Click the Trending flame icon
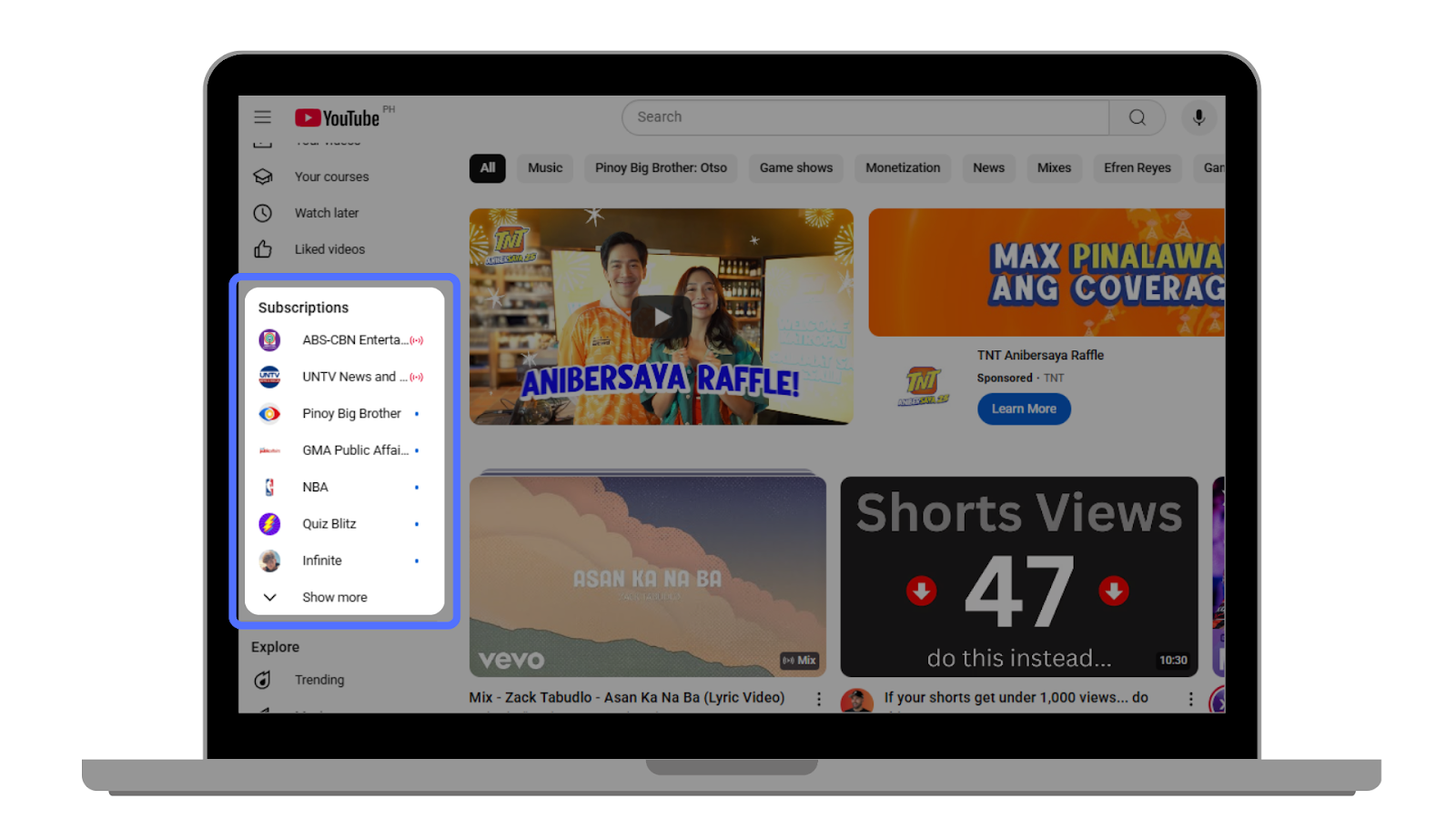The image size is (1456, 819). coord(263,680)
